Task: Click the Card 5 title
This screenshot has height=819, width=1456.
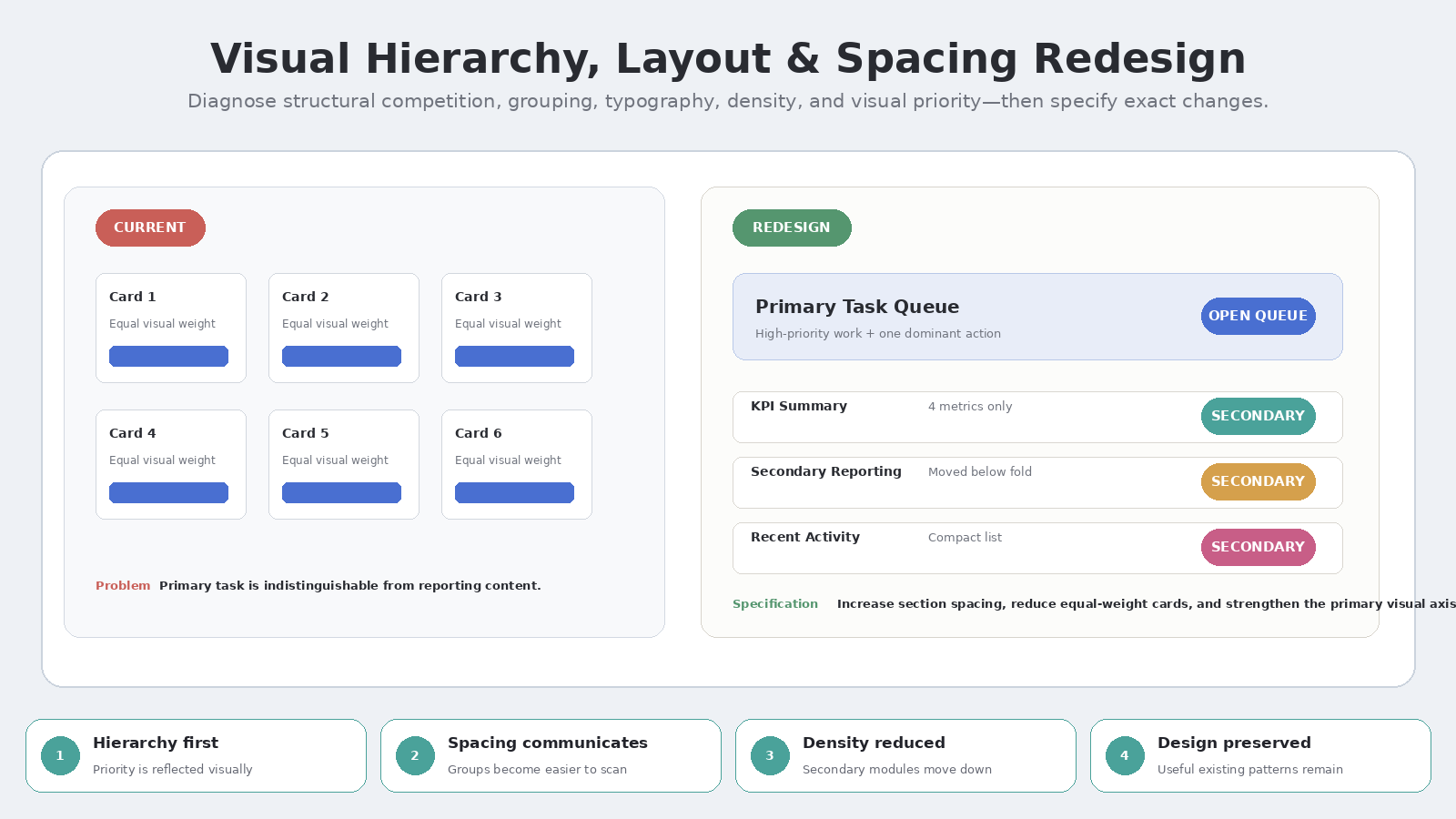Action: point(306,433)
